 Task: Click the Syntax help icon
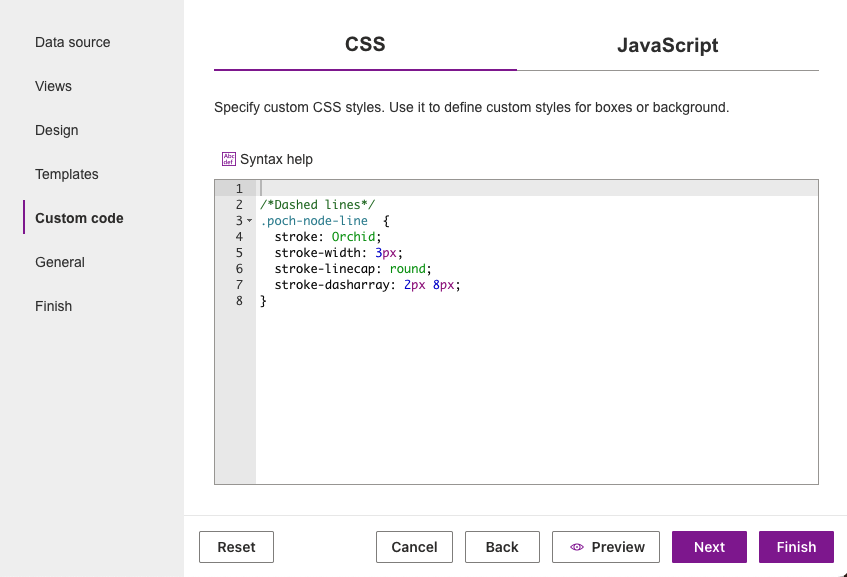(229, 159)
